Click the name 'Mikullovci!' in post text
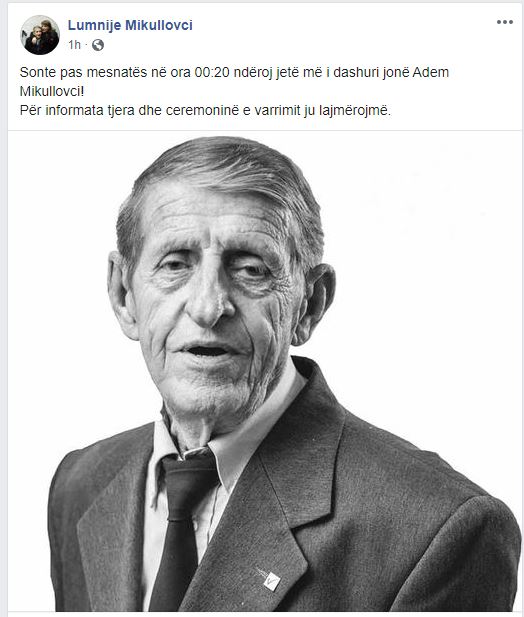This screenshot has width=524, height=617. click(x=52, y=91)
